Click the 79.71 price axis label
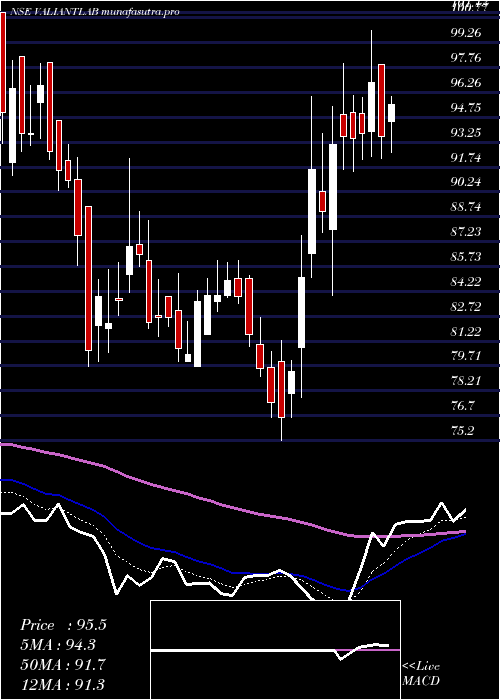500x700 pixels. pos(466,356)
